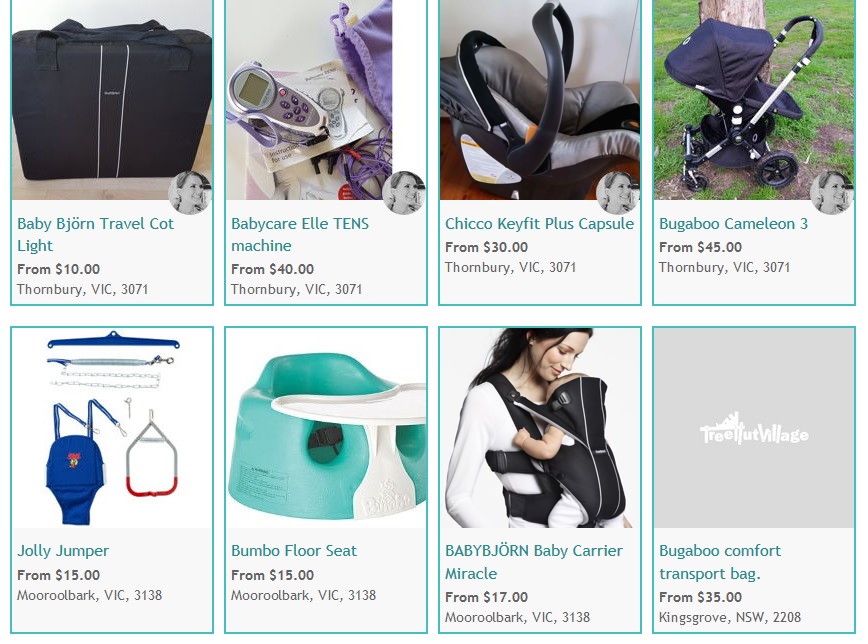Open the Baby Björn Travel Cot Light link

click(x=95, y=235)
